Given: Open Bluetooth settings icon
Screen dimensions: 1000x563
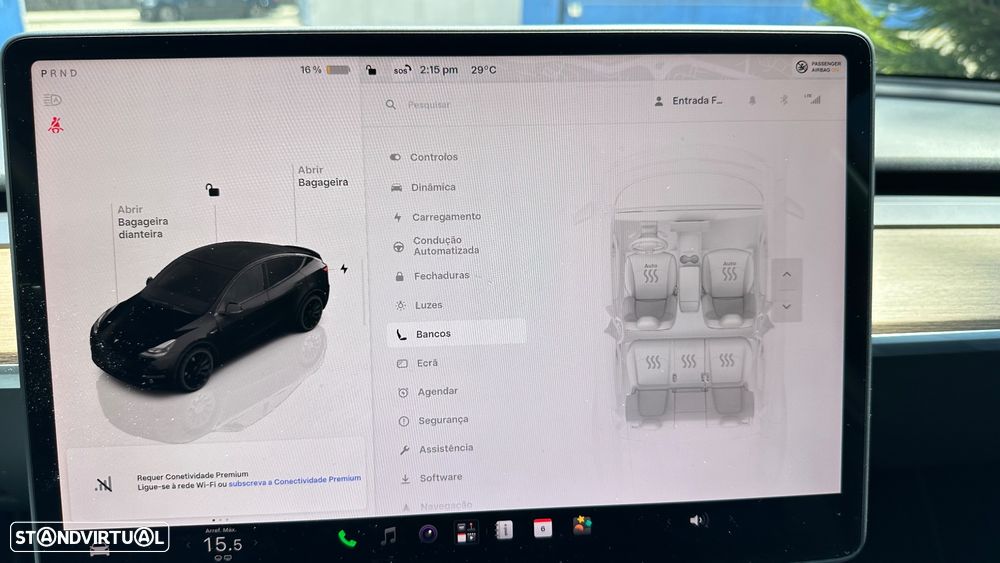Looking at the screenshot, I should point(784,99).
